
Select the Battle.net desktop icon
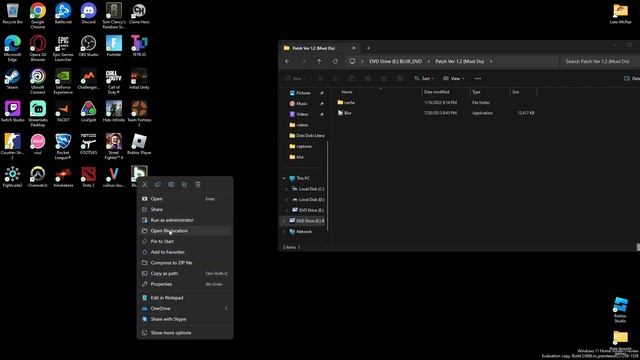63,13
